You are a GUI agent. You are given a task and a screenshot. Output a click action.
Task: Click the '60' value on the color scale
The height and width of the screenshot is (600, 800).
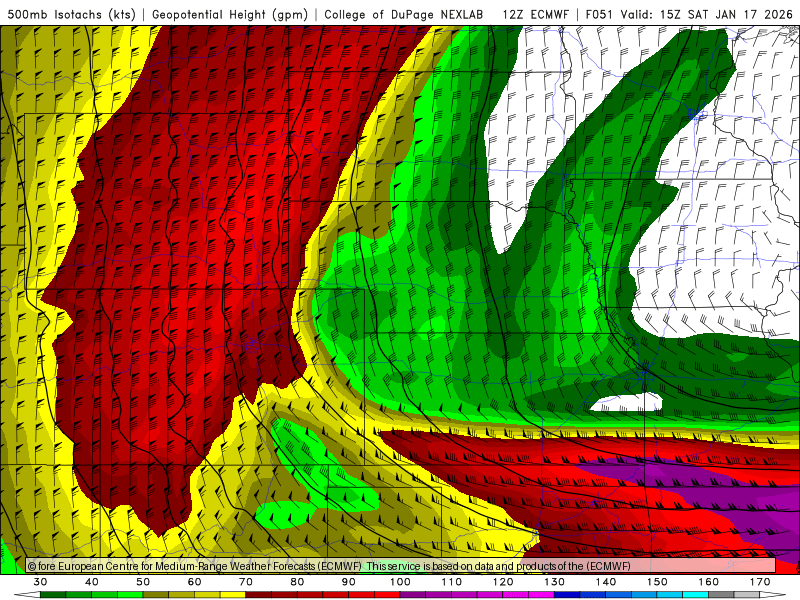pyautogui.click(x=194, y=582)
